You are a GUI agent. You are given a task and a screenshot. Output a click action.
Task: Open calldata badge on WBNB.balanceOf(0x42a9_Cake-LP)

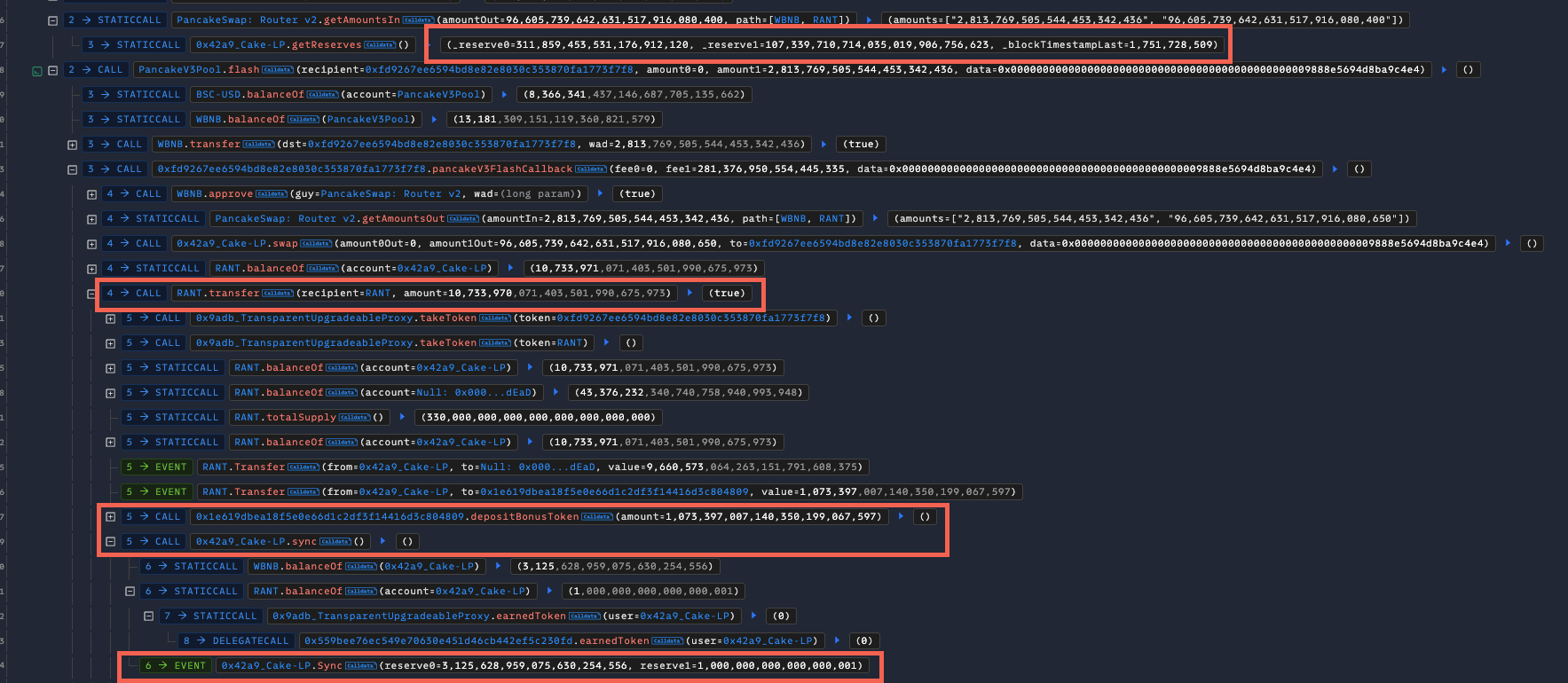[360, 566]
